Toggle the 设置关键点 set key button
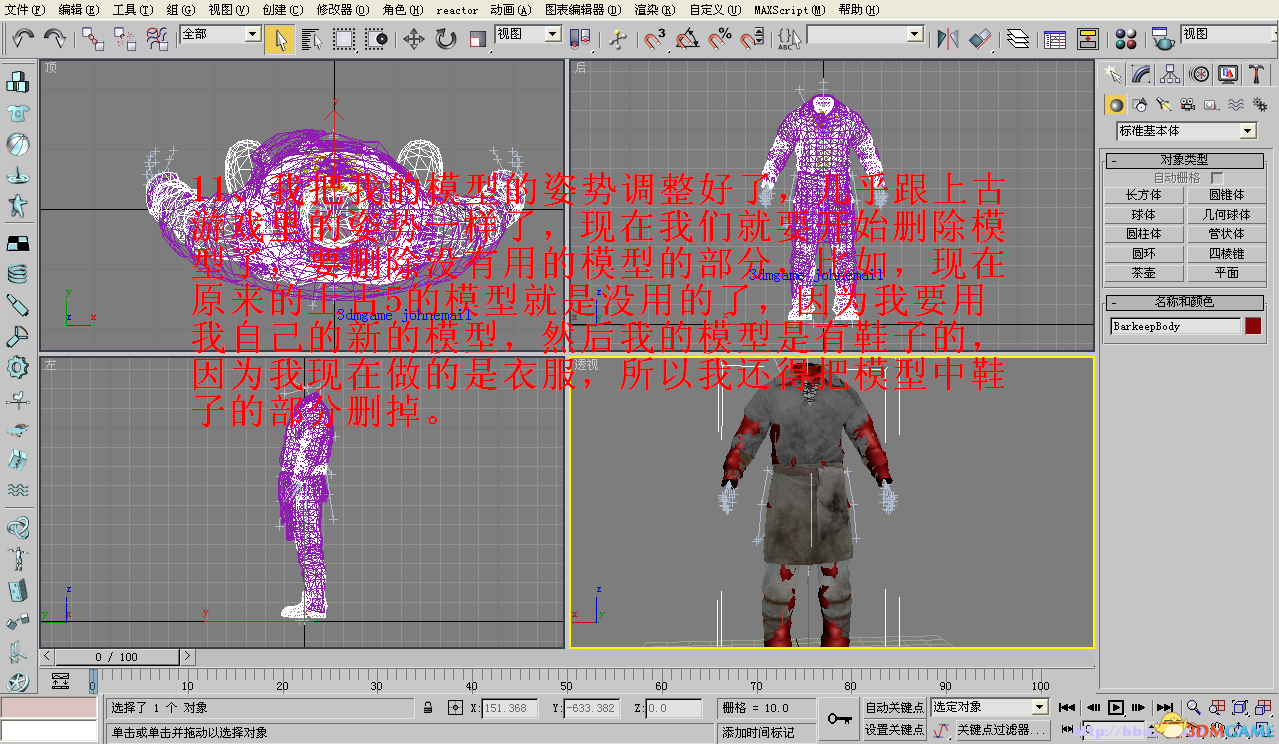The width and height of the screenshot is (1279, 744). [894, 730]
